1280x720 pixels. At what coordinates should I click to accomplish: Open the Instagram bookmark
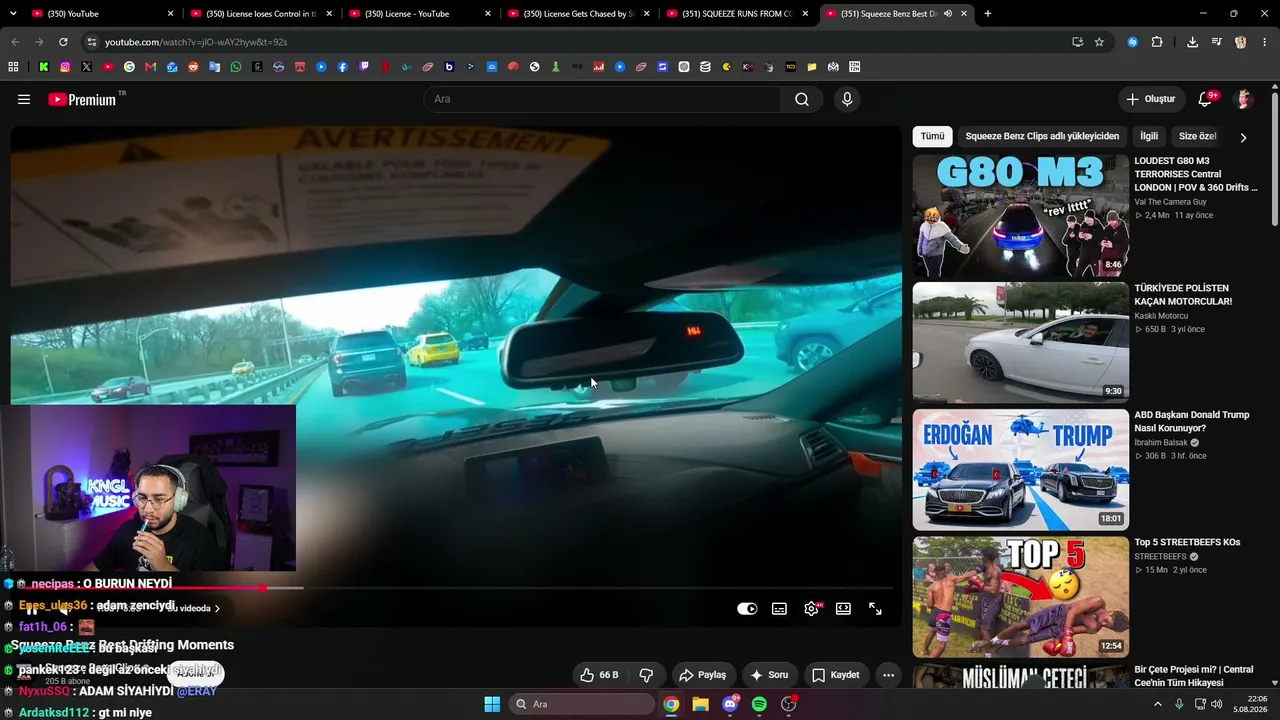(65, 67)
